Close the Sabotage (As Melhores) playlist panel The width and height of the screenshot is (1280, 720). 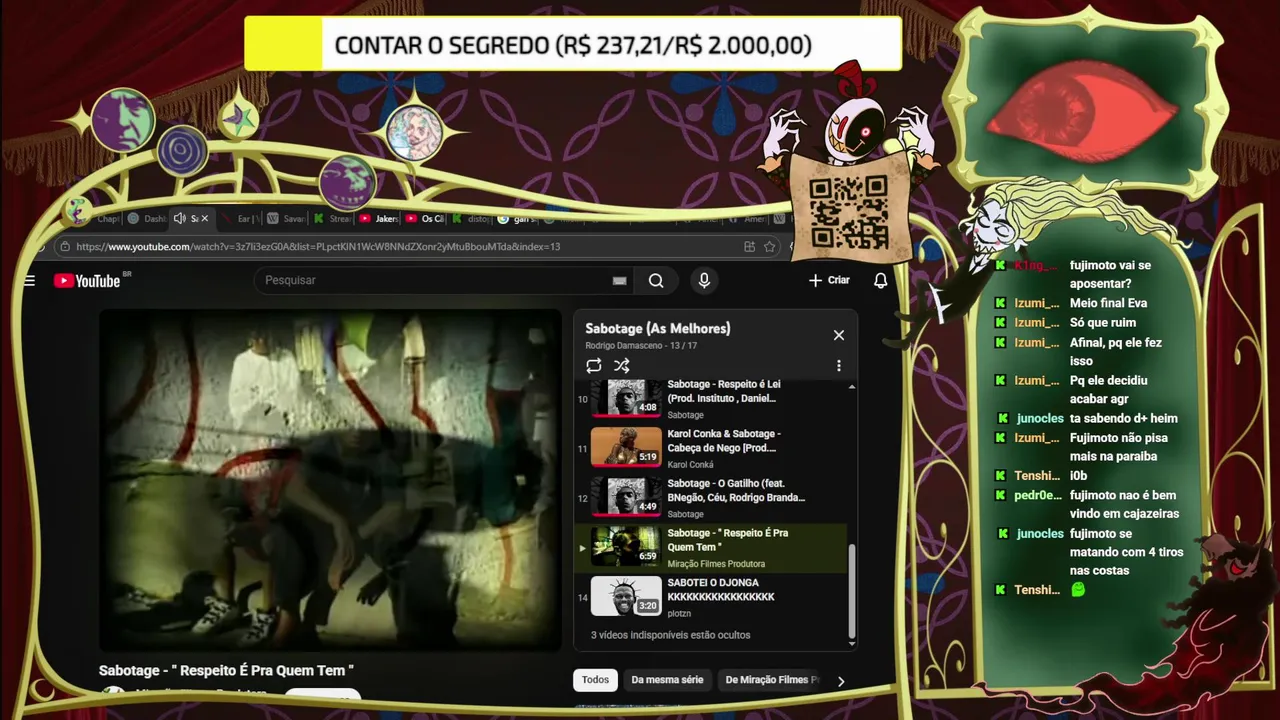[x=839, y=335]
